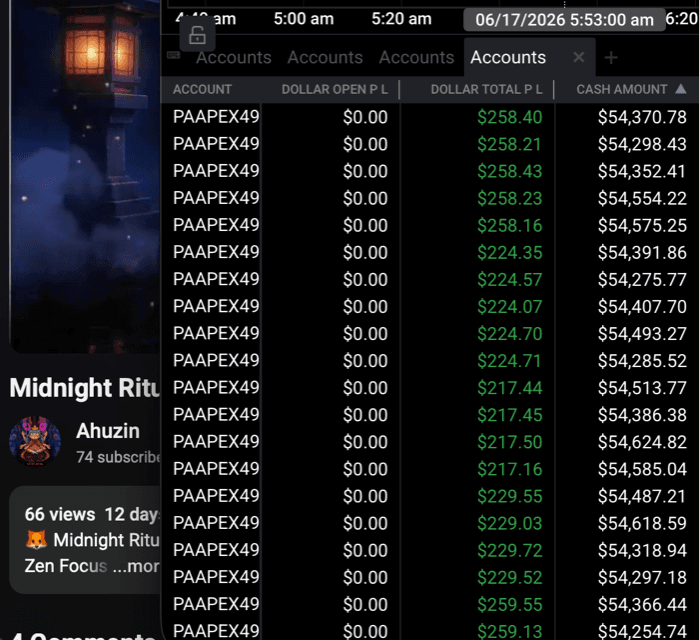Click the lantern video thumbnail
The image size is (699, 640).
[85, 176]
